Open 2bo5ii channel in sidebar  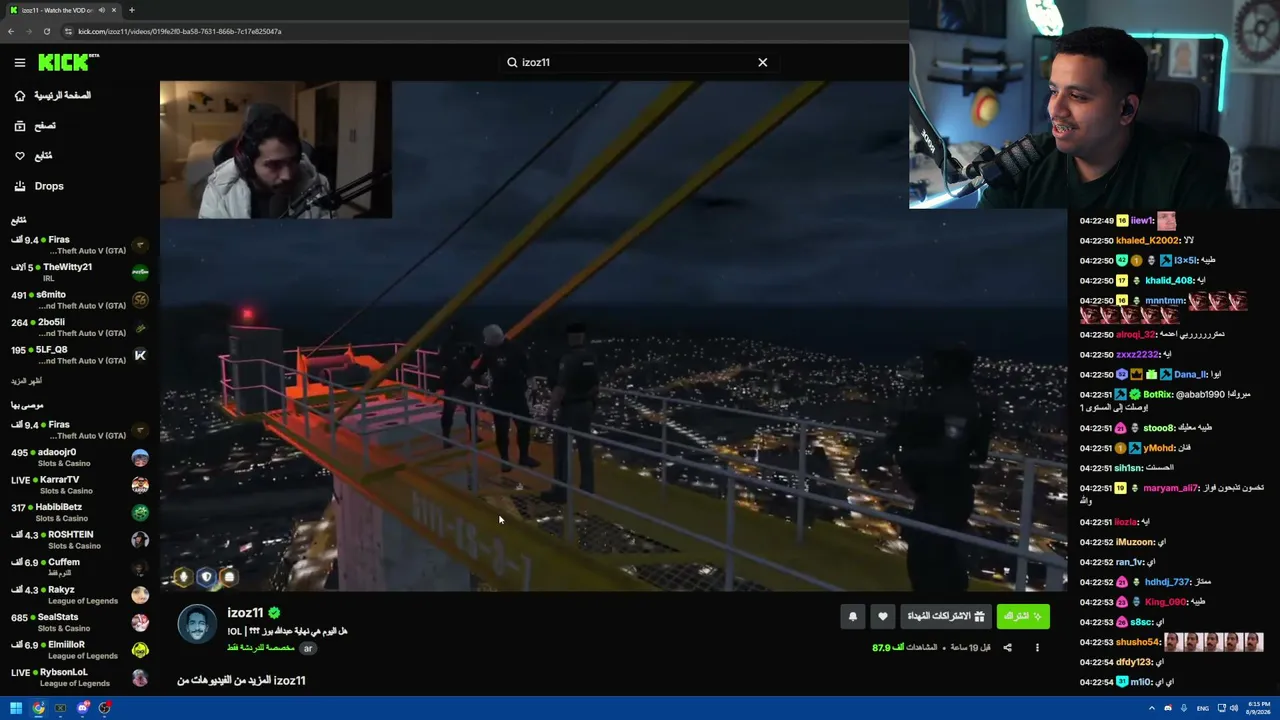click(80, 327)
